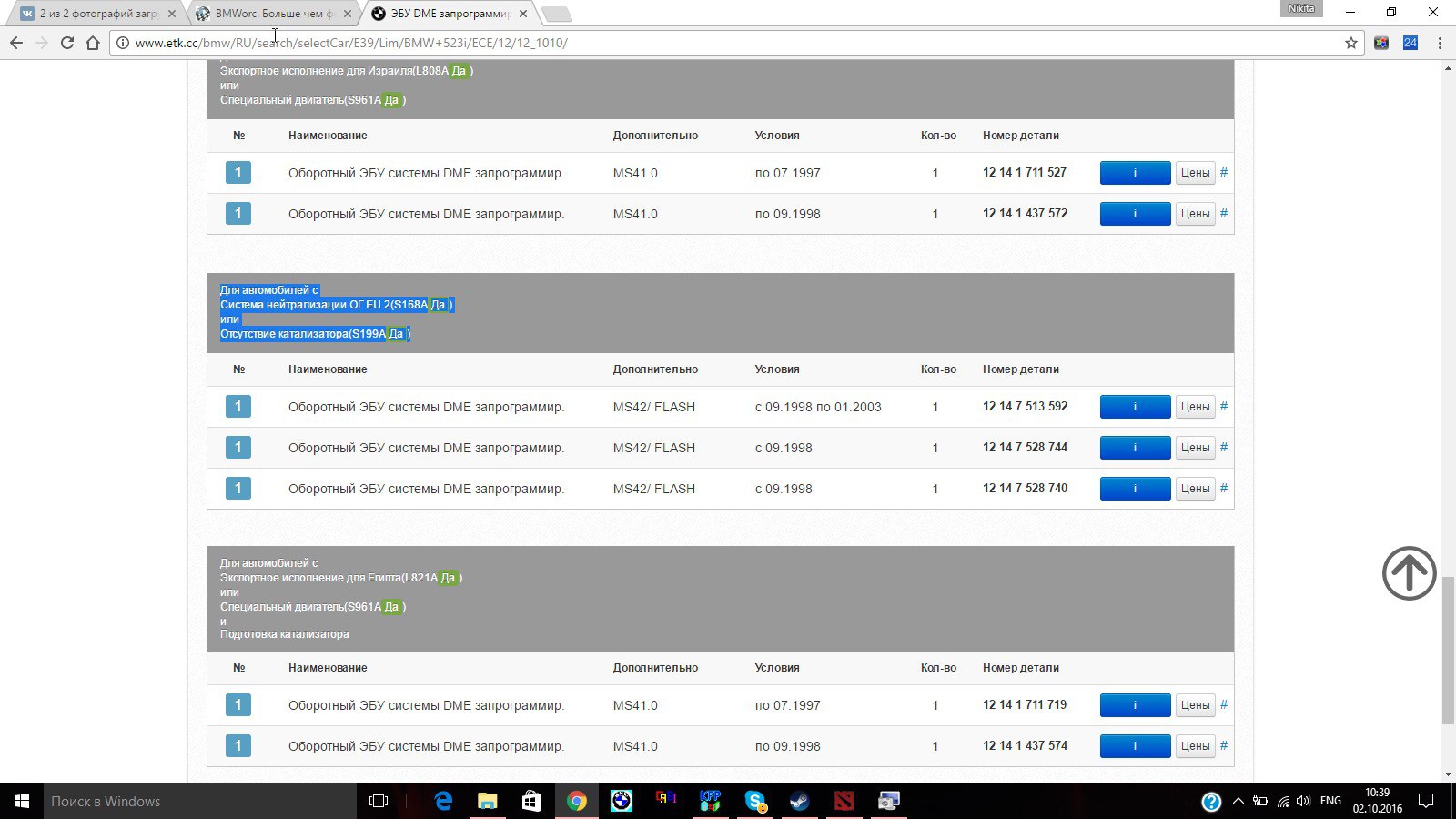1456x819 pixels.
Task: Click the Поиск в Windows search box
Action: pos(200,801)
